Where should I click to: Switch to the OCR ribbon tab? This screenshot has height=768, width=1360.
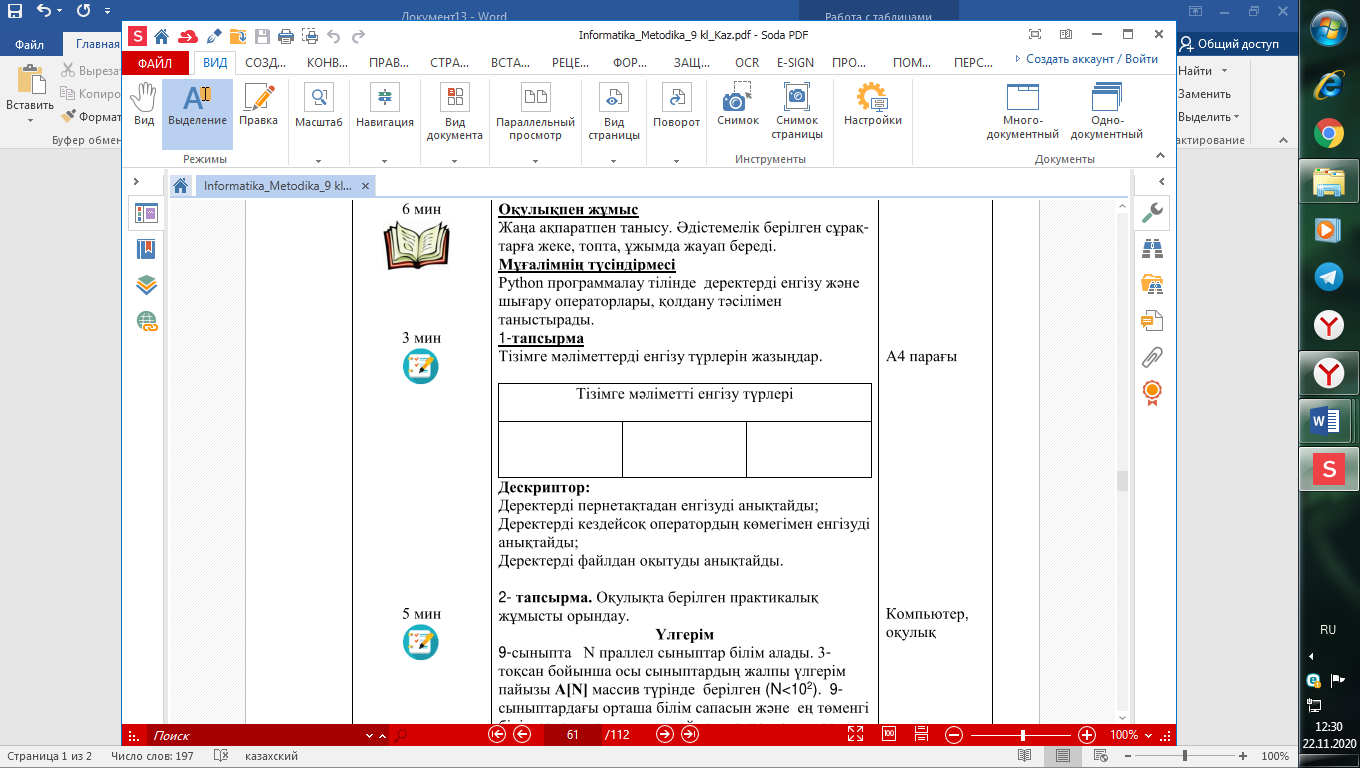click(747, 62)
